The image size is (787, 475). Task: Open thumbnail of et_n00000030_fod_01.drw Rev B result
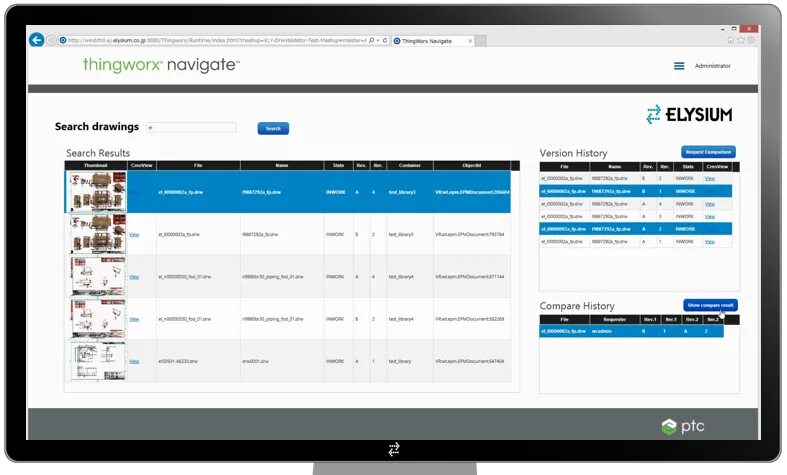tap(97, 319)
